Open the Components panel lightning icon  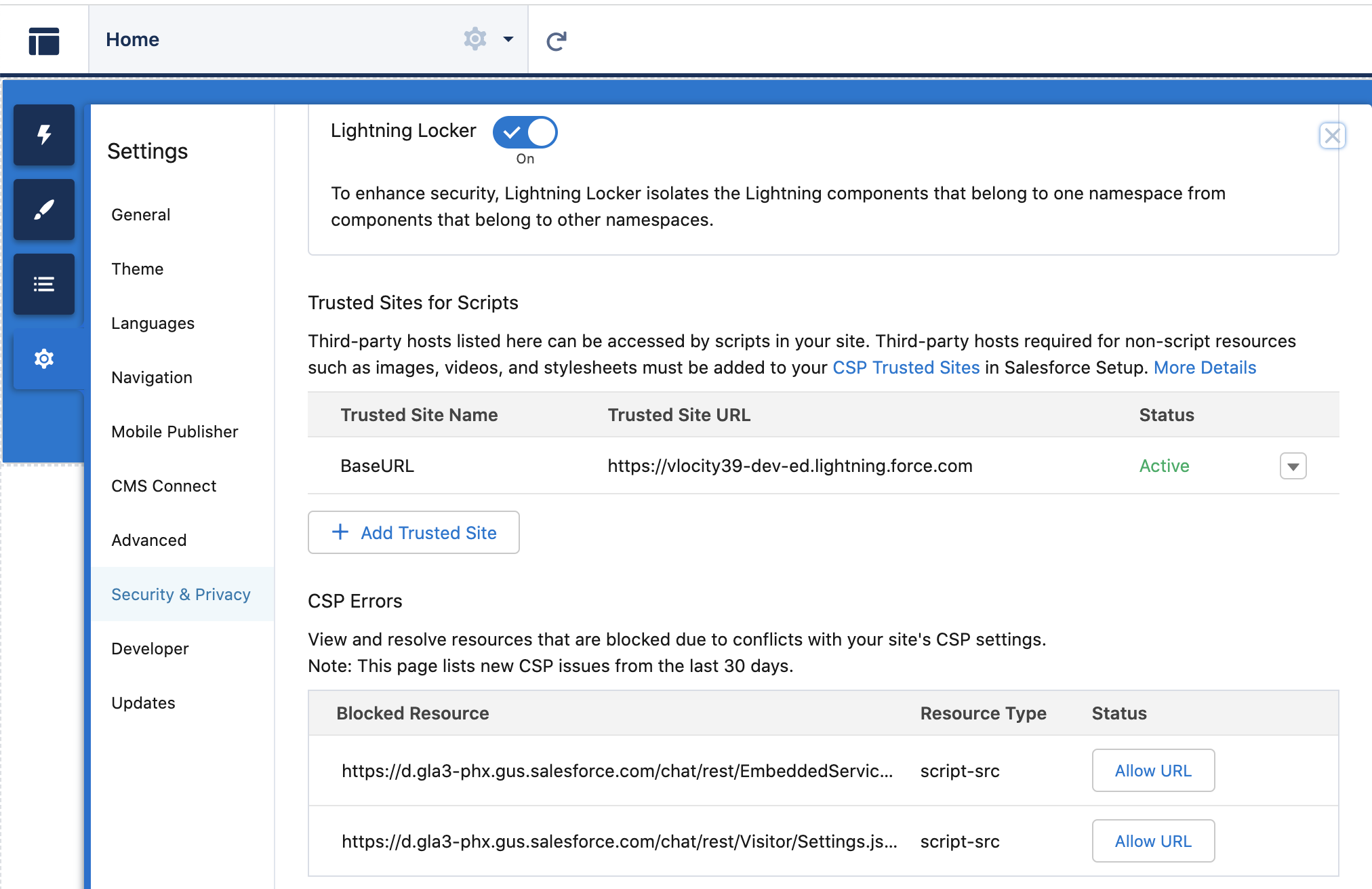pyautogui.click(x=43, y=135)
